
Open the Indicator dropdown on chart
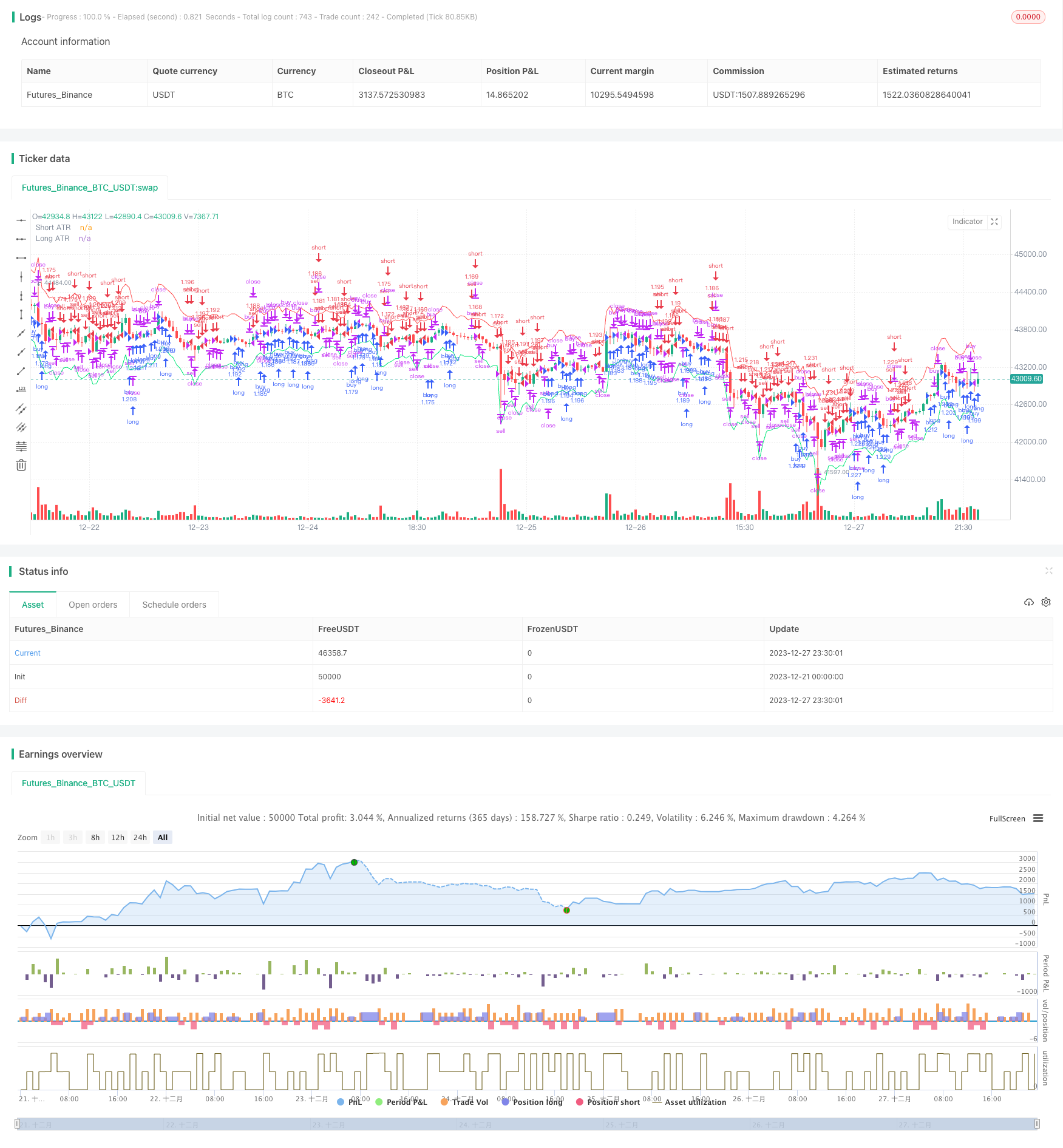pyautogui.click(x=967, y=222)
